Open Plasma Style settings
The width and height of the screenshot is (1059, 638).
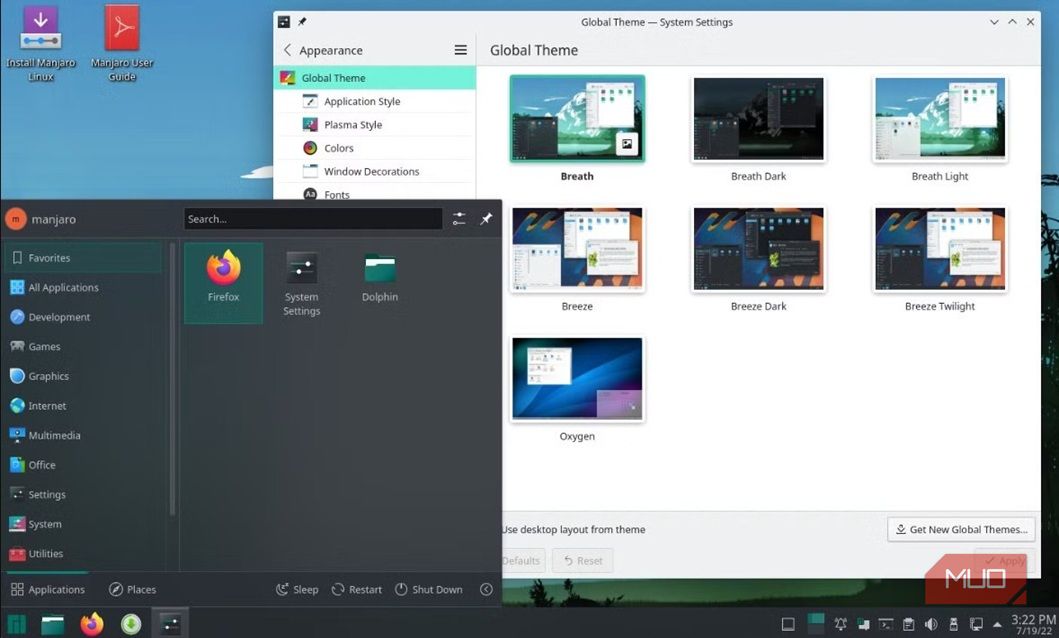coord(375,124)
